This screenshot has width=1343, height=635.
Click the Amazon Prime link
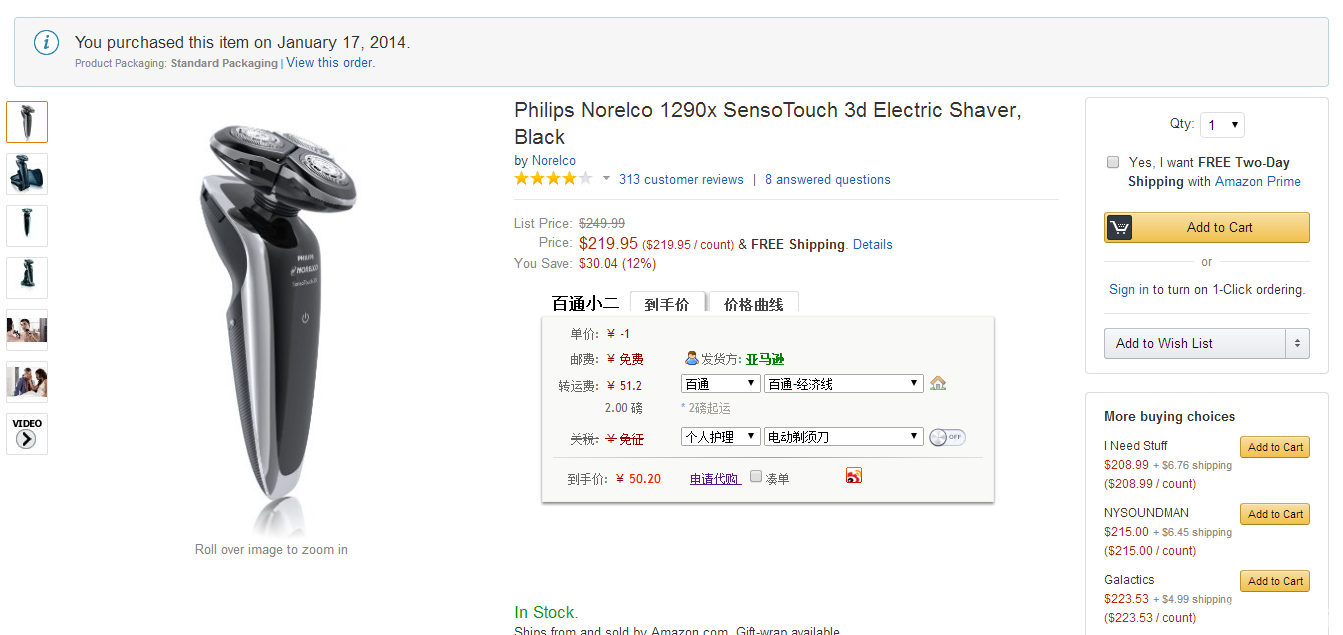[x=1257, y=181]
